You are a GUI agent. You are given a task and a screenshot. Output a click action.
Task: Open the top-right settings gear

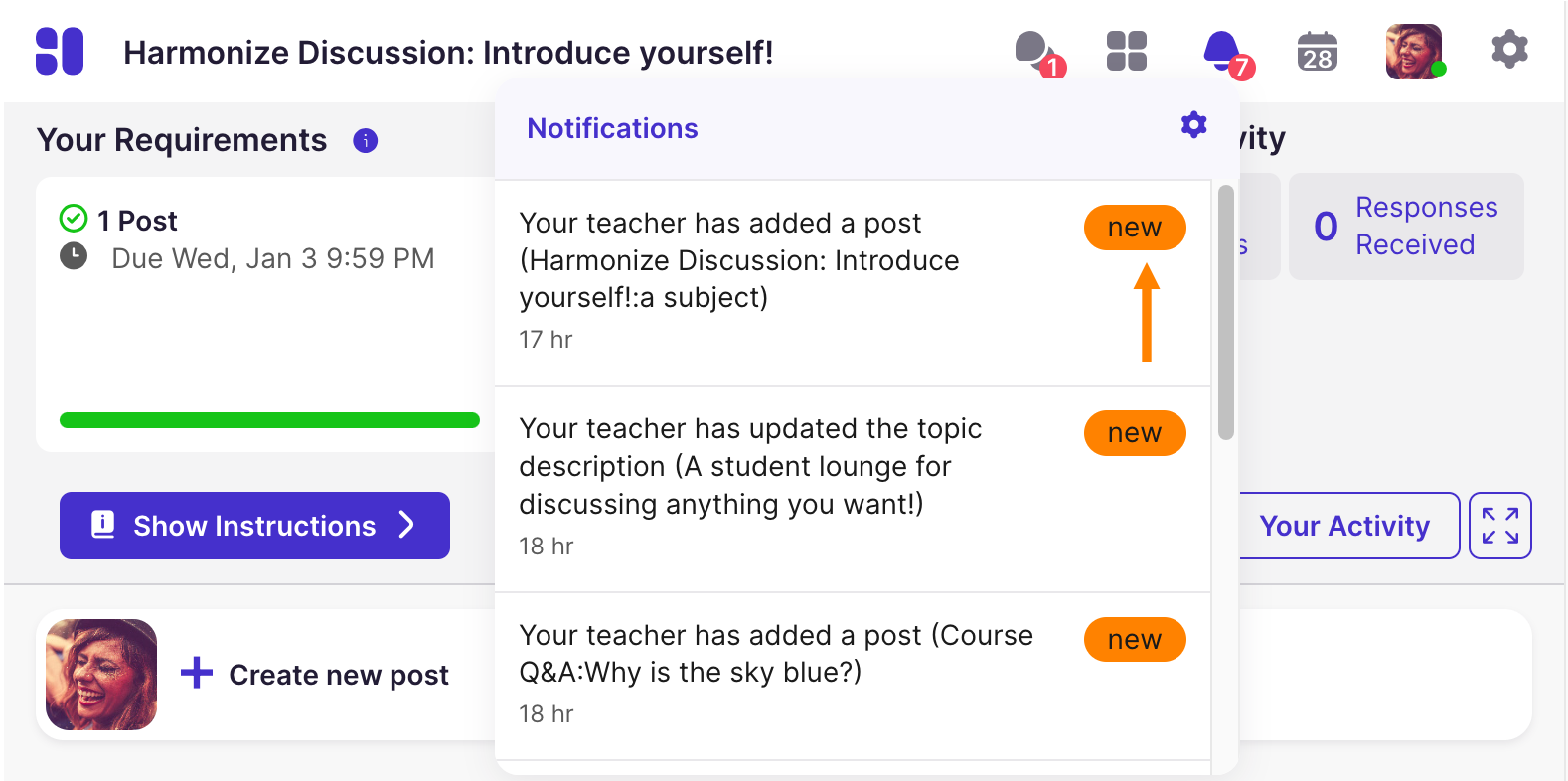tap(1509, 50)
